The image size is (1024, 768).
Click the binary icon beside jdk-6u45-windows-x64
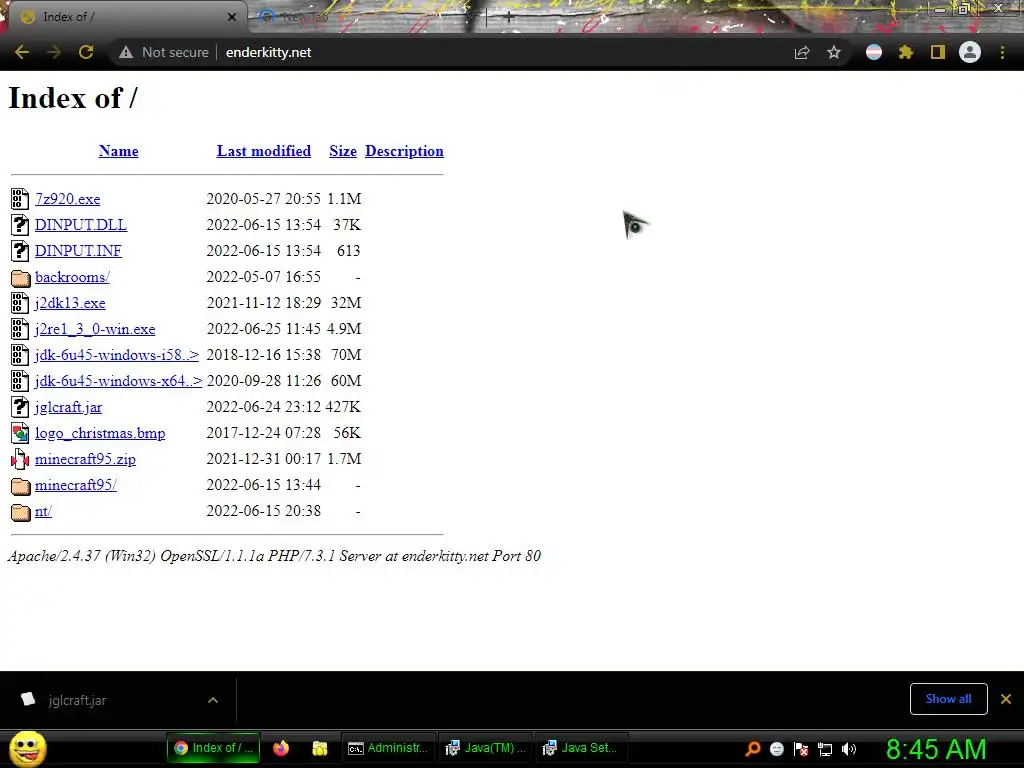pyautogui.click(x=20, y=381)
